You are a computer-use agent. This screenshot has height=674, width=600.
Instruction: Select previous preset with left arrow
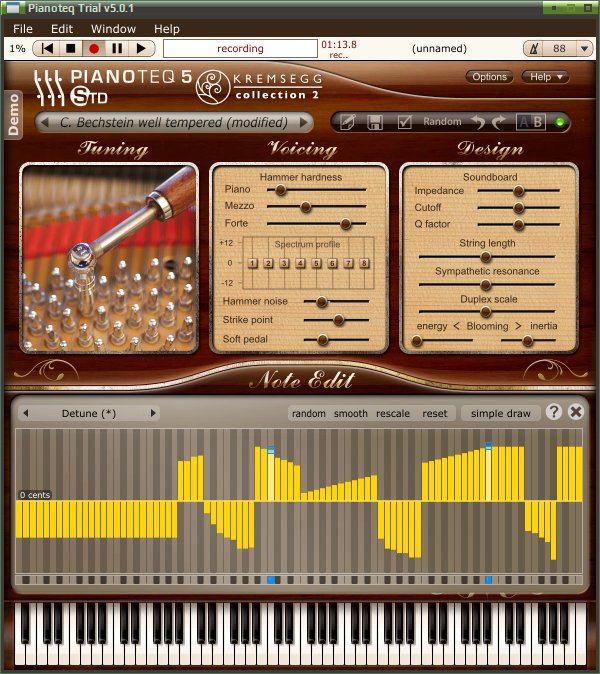click(x=45, y=123)
